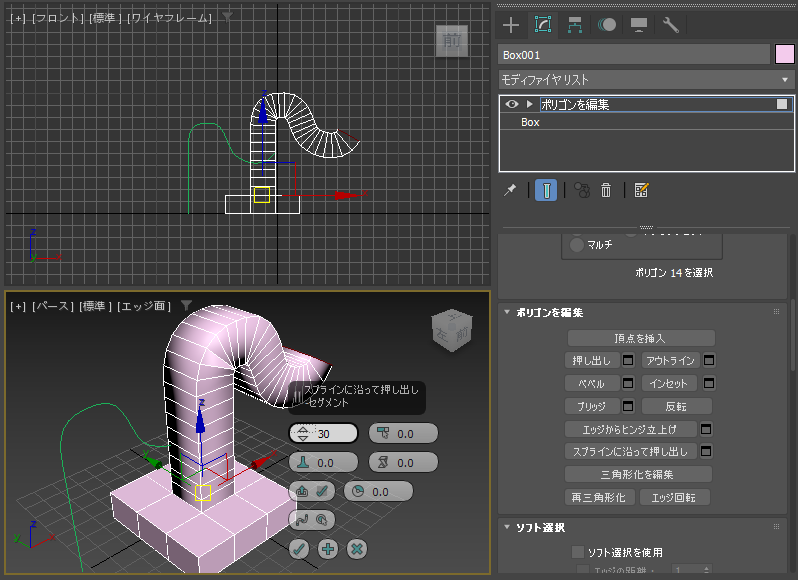Open the pink object color swatch
This screenshot has height=580, width=798.
click(784, 54)
